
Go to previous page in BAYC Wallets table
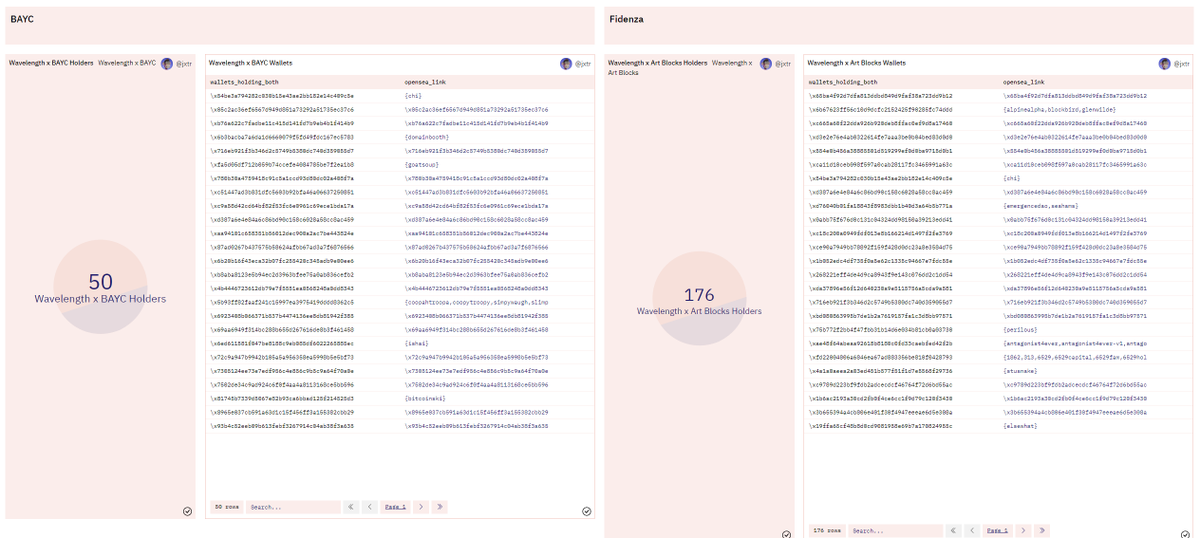pos(369,507)
